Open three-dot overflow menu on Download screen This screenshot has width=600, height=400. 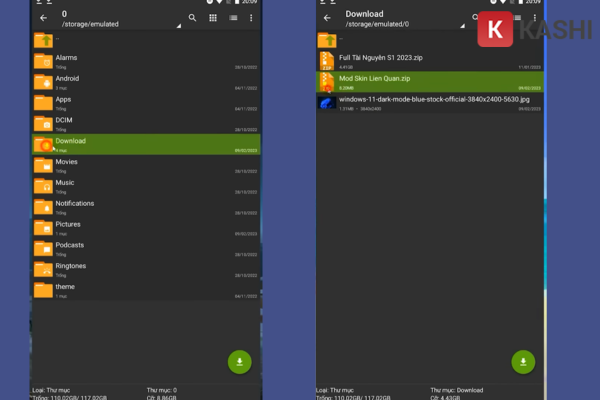click(x=535, y=18)
